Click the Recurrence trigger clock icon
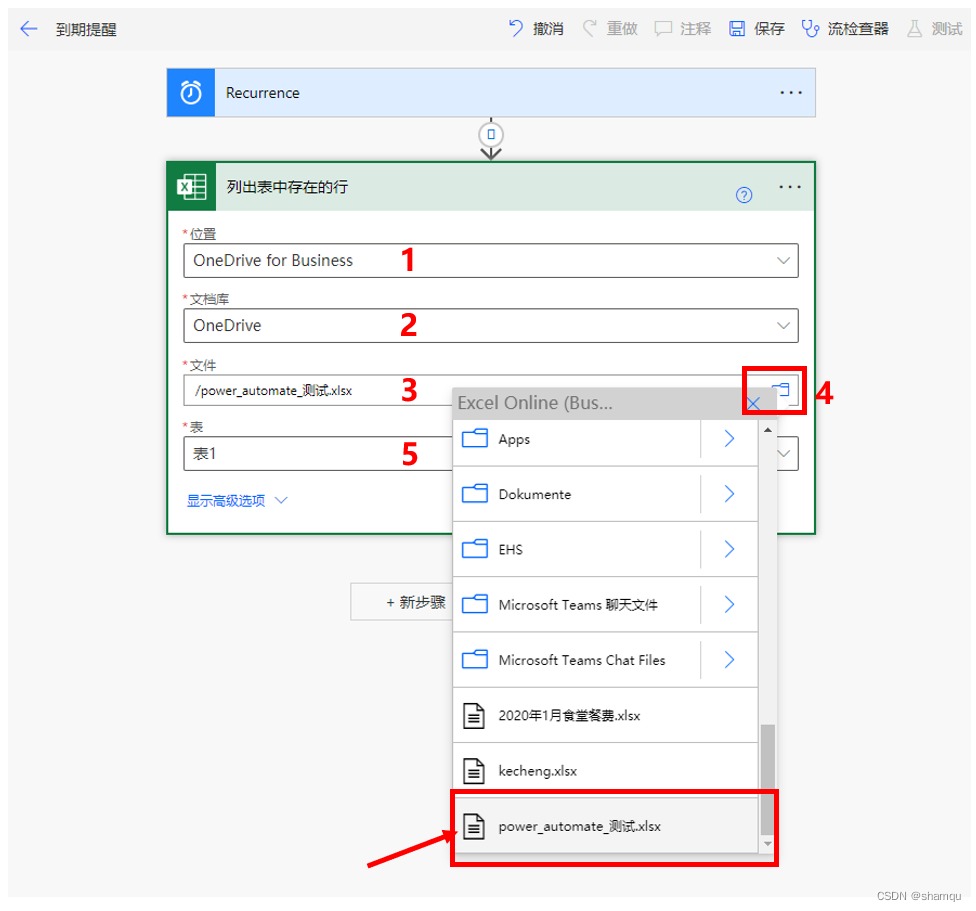Viewport: 976px width, 911px height. tap(191, 93)
